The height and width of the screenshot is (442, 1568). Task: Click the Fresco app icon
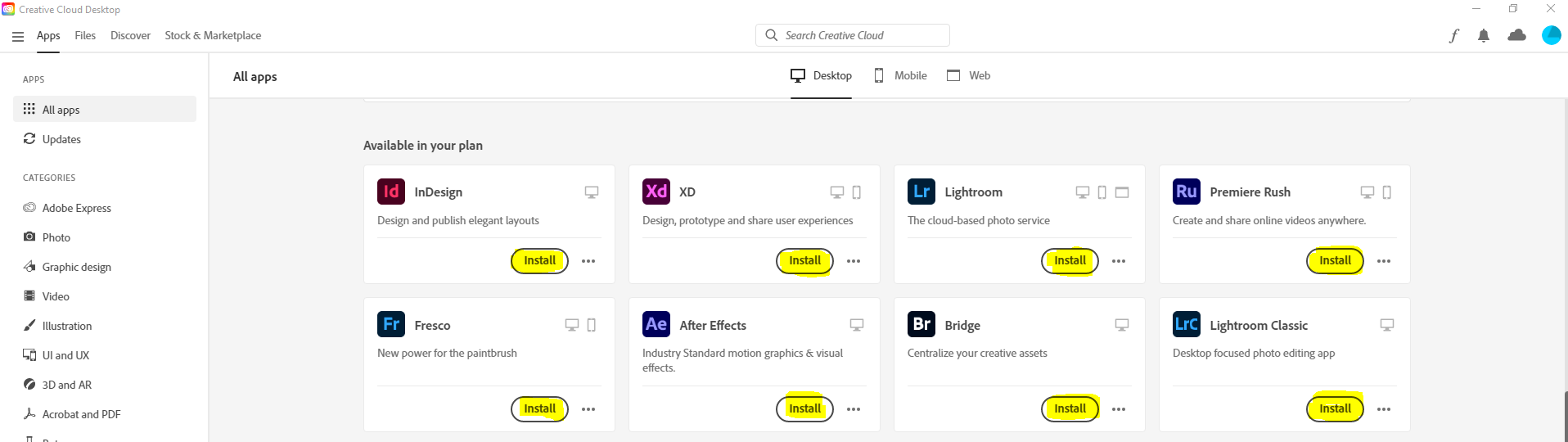(391, 324)
